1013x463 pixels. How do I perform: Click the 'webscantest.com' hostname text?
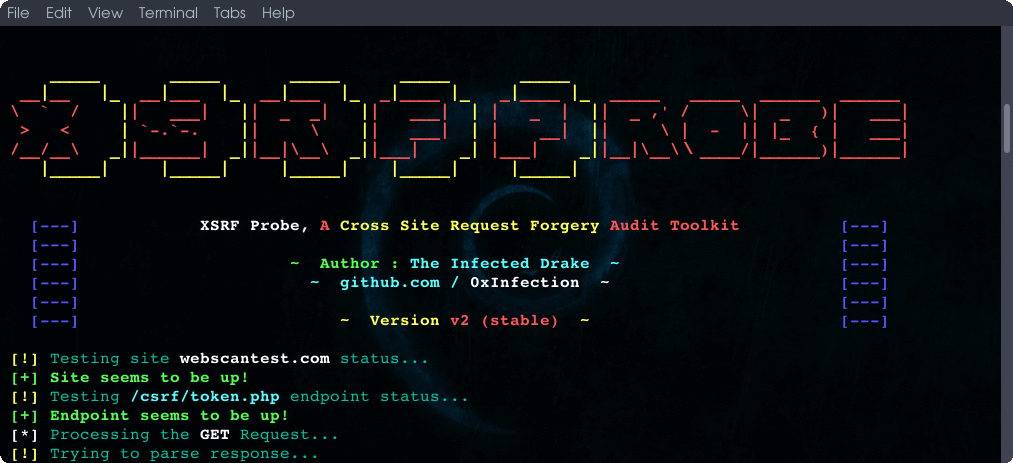pos(254,358)
